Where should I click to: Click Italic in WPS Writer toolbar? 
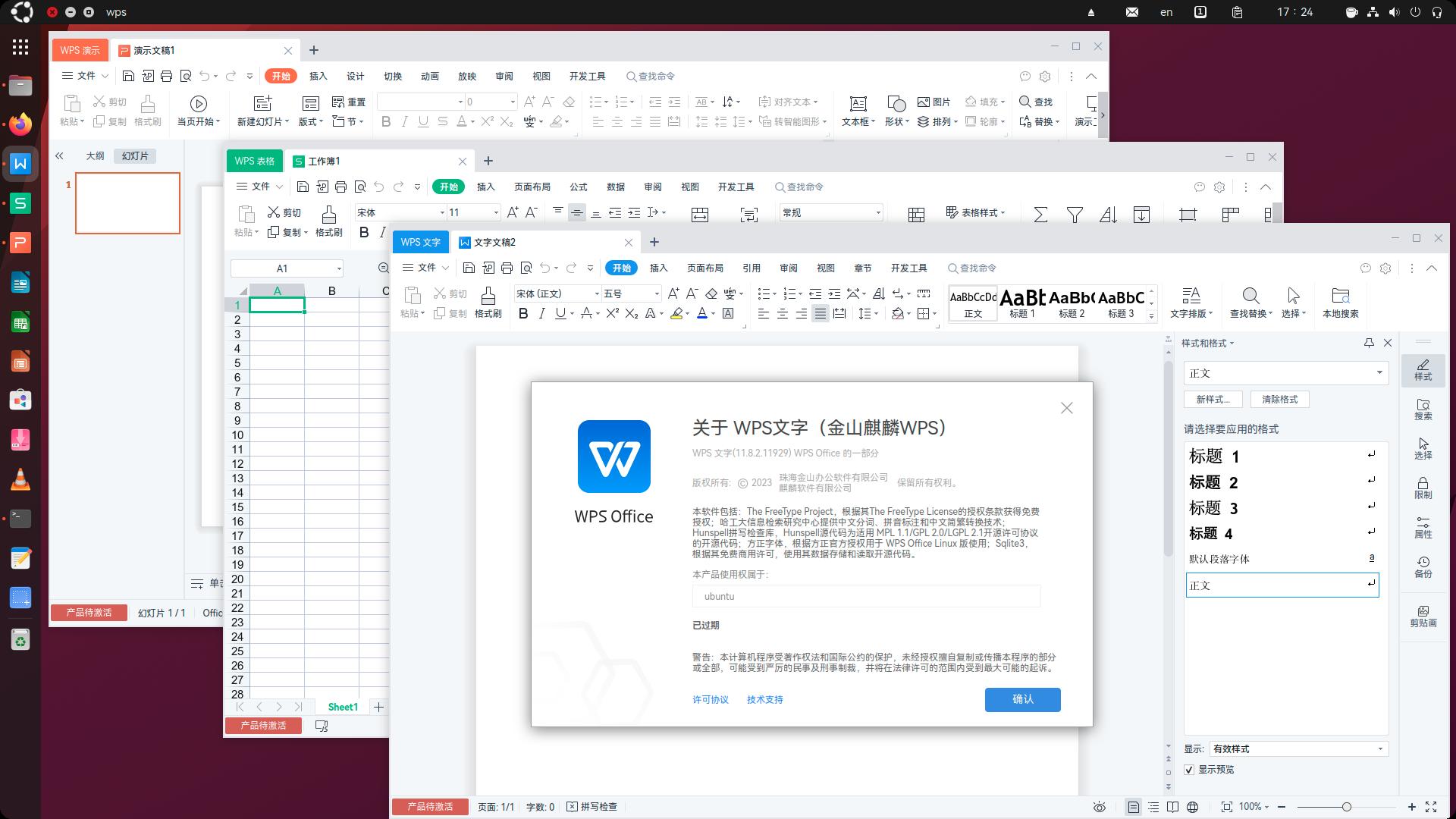(x=541, y=313)
